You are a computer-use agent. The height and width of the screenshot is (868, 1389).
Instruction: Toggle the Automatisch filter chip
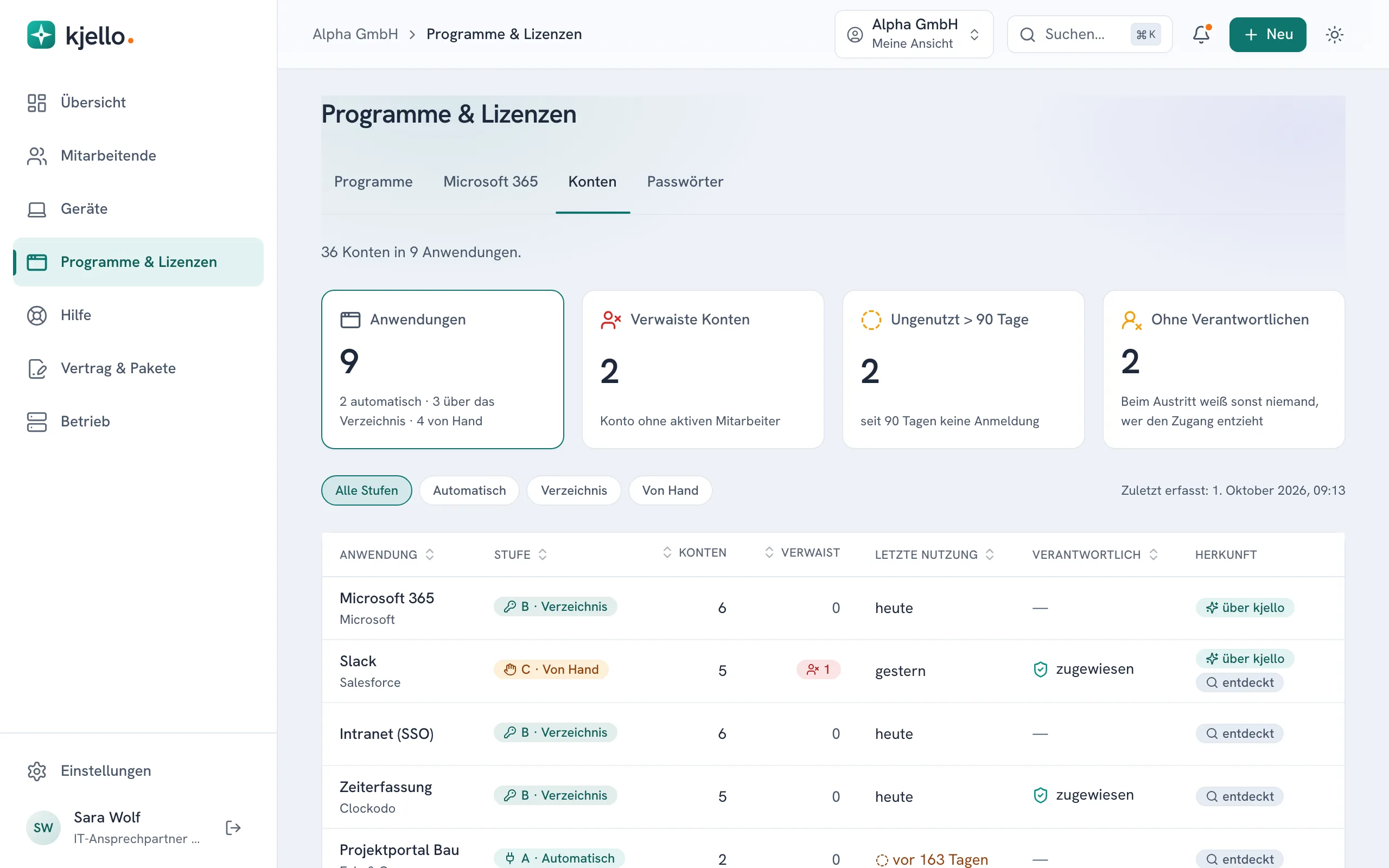469,490
